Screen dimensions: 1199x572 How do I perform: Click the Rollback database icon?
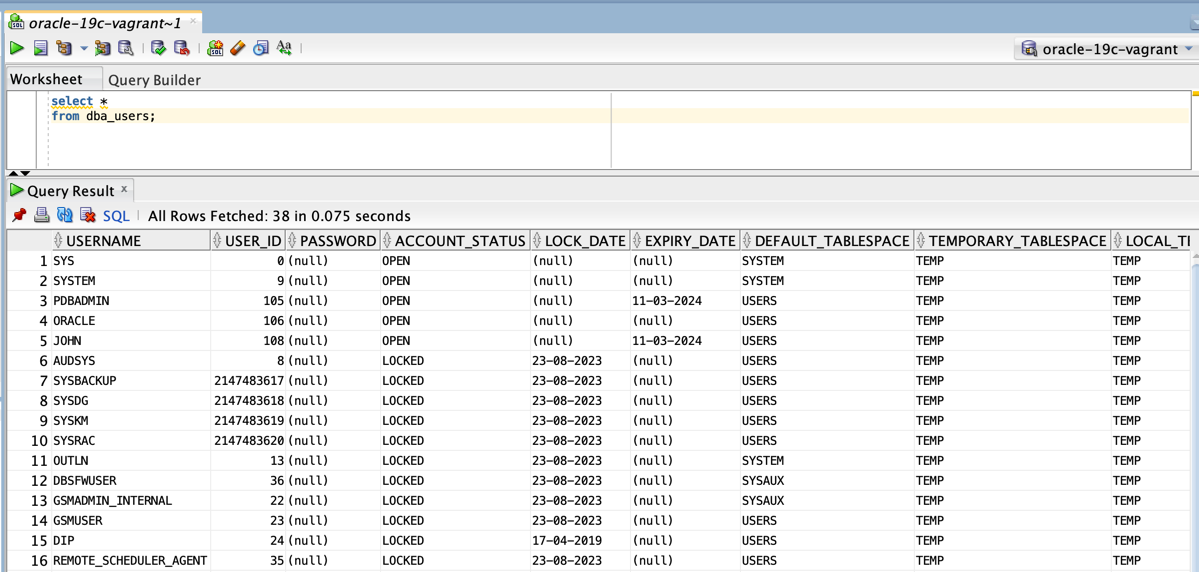click(182, 48)
